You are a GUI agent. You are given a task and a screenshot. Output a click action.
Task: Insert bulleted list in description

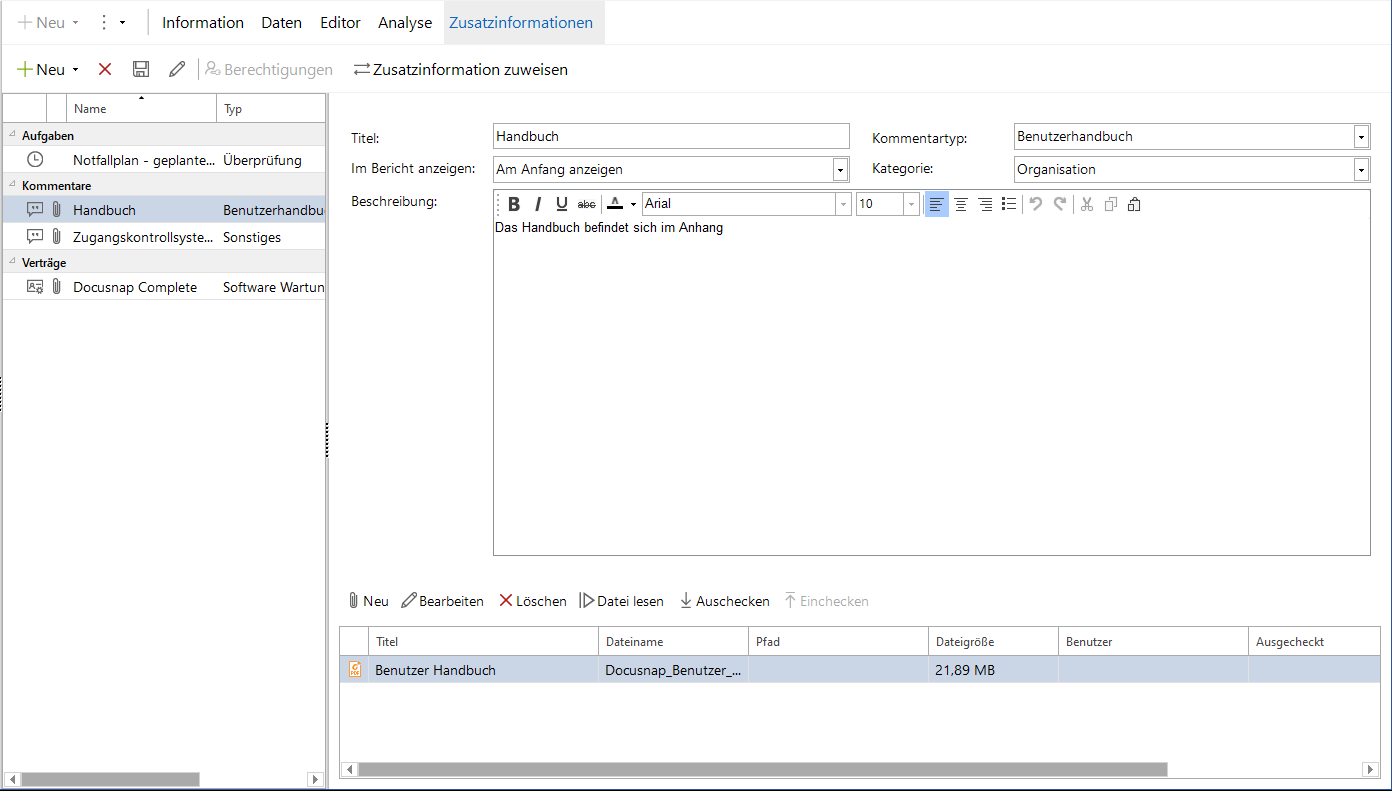click(x=1009, y=204)
